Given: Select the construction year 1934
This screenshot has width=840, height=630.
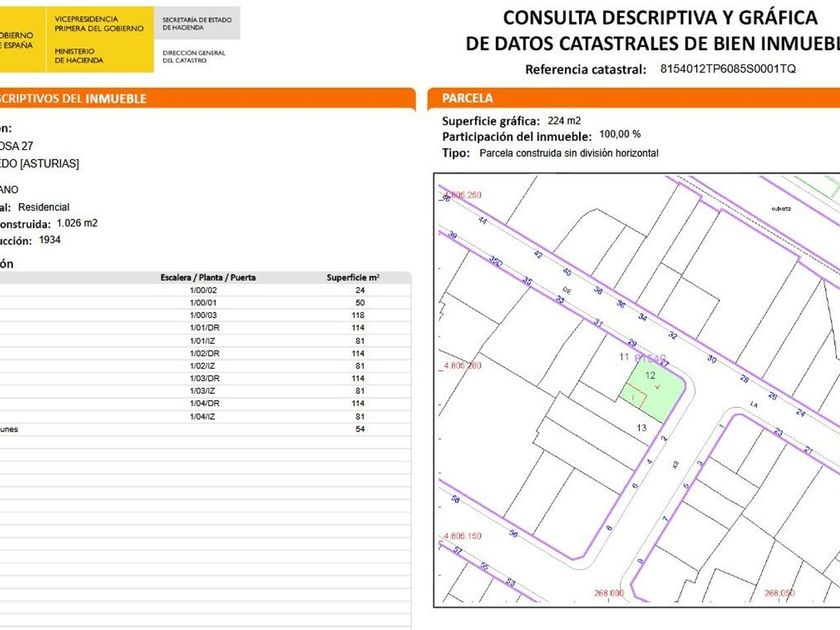Looking at the screenshot, I should point(50,240).
